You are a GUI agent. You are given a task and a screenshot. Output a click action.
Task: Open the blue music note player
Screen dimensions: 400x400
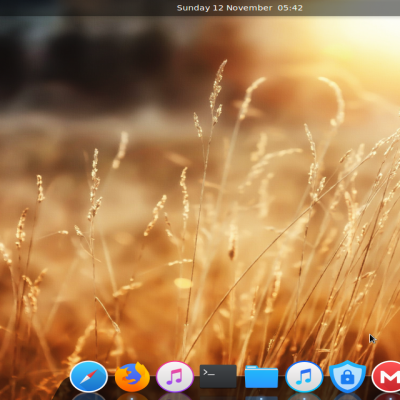[x=304, y=377]
